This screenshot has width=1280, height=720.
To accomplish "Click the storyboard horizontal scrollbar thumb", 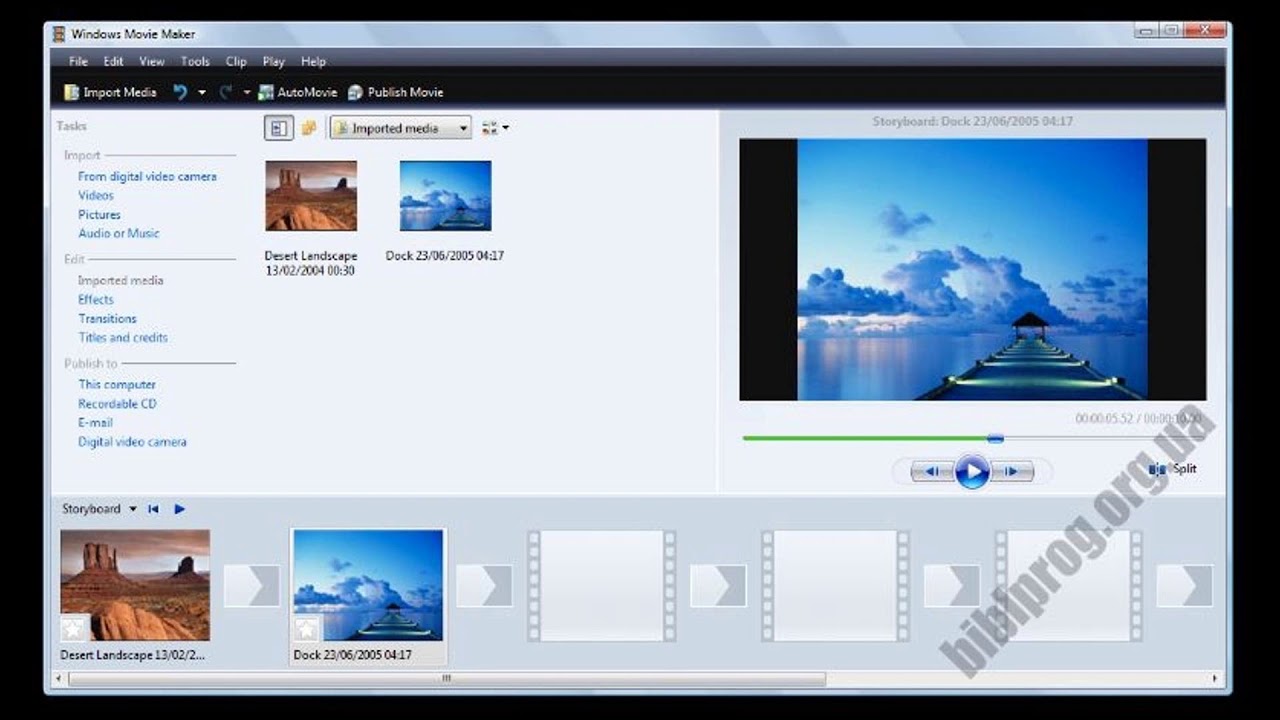I will coord(447,678).
